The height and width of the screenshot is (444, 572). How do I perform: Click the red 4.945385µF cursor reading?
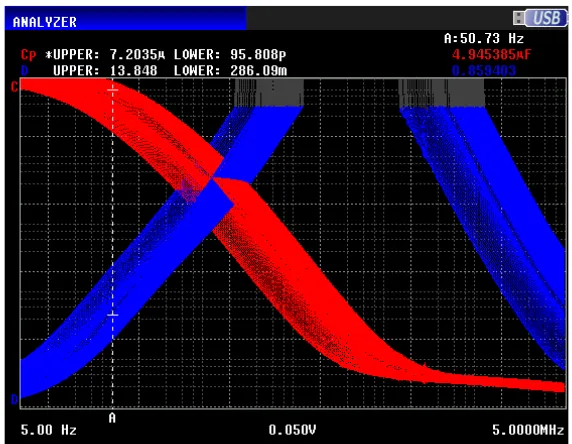(491, 55)
